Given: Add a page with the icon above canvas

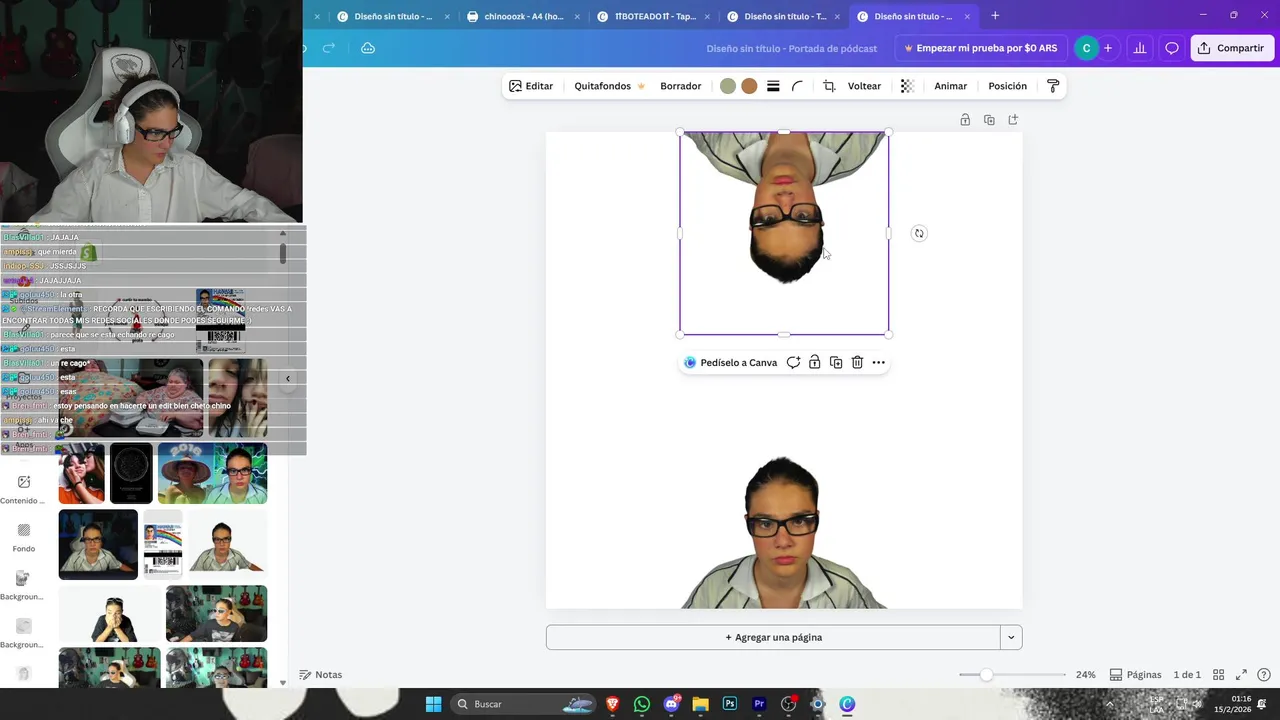Looking at the screenshot, I should click(1013, 120).
